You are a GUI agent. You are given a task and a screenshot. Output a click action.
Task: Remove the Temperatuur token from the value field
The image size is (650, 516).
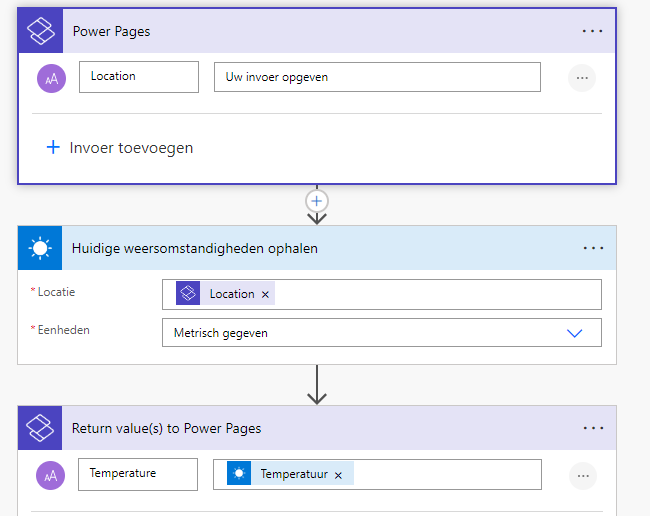(338, 475)
